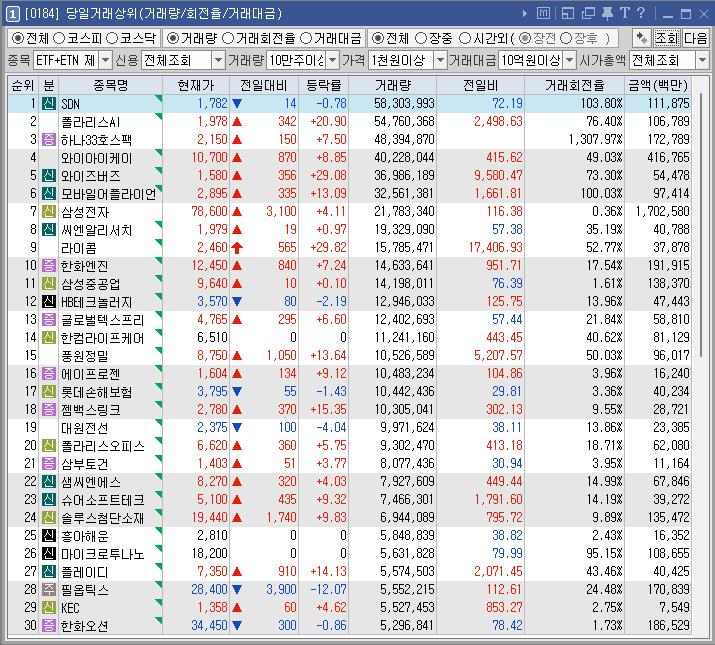The width and height of the screenshot is (715, 645).
Task: Click the 증 badge next to 젬백스링크
Action: [x=49, y=410]
